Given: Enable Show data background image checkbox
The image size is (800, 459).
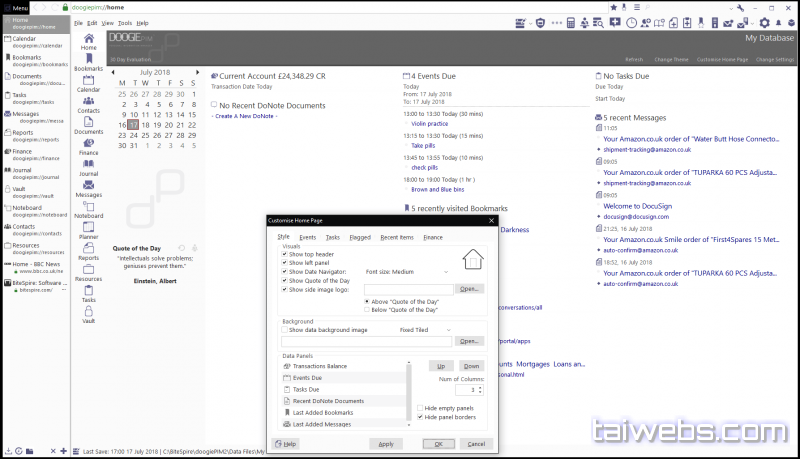Looking at the screenshot, I should coord(285,329).
